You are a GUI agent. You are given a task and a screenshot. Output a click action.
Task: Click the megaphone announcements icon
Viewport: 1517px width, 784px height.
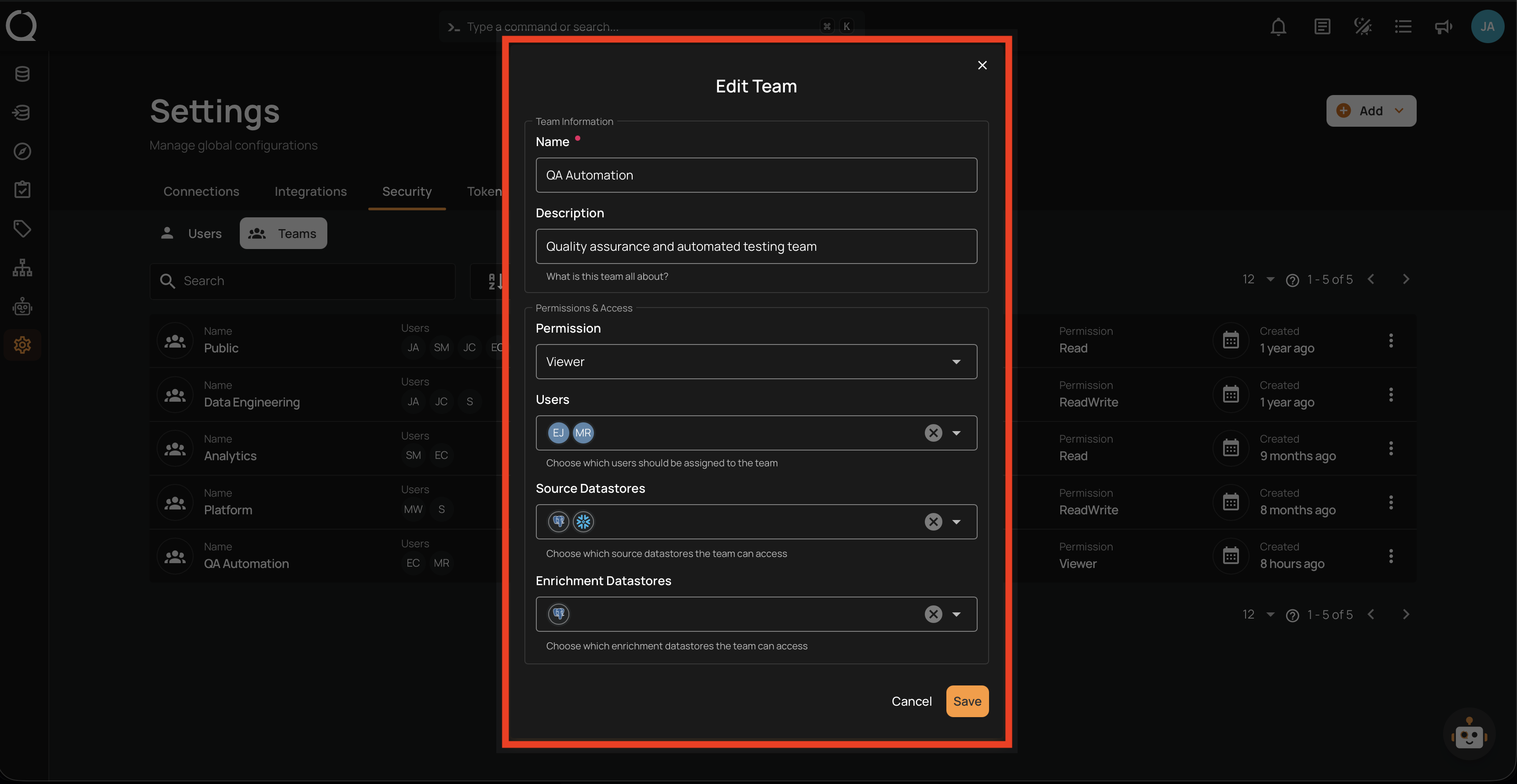1444,26
